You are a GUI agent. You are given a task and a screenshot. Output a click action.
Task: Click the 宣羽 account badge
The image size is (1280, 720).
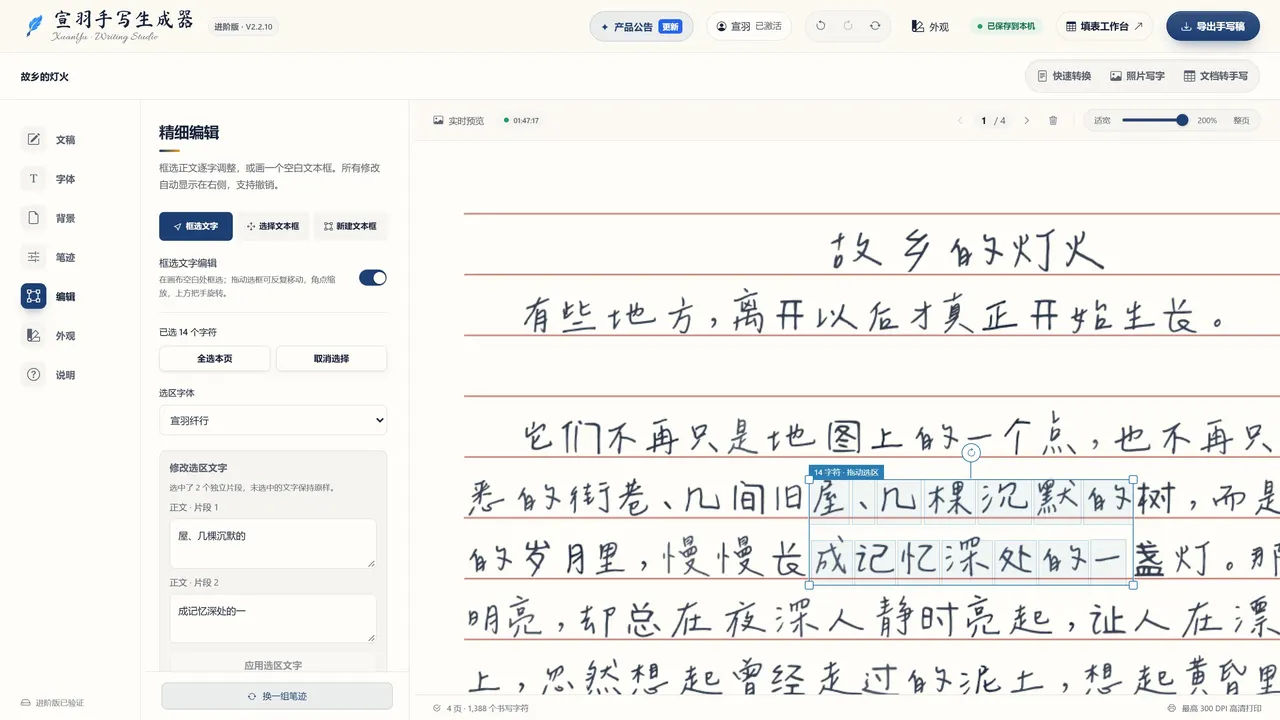click(749, 27)
